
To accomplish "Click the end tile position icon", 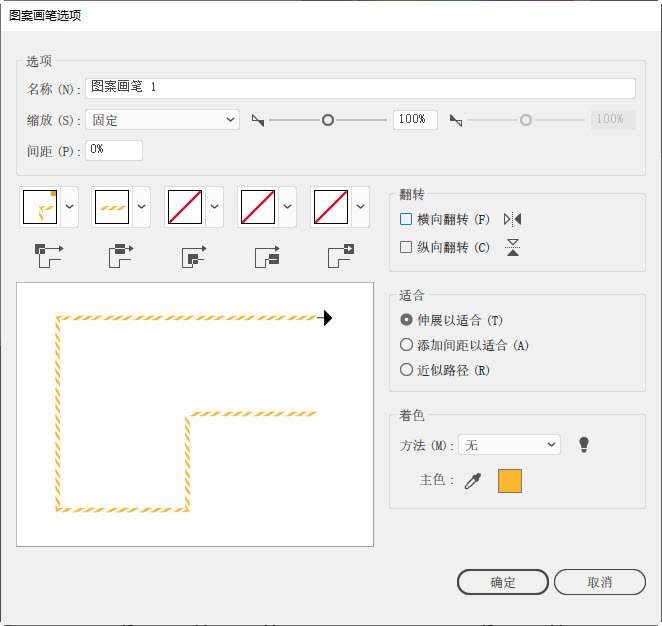I will (x=341, y=256).
